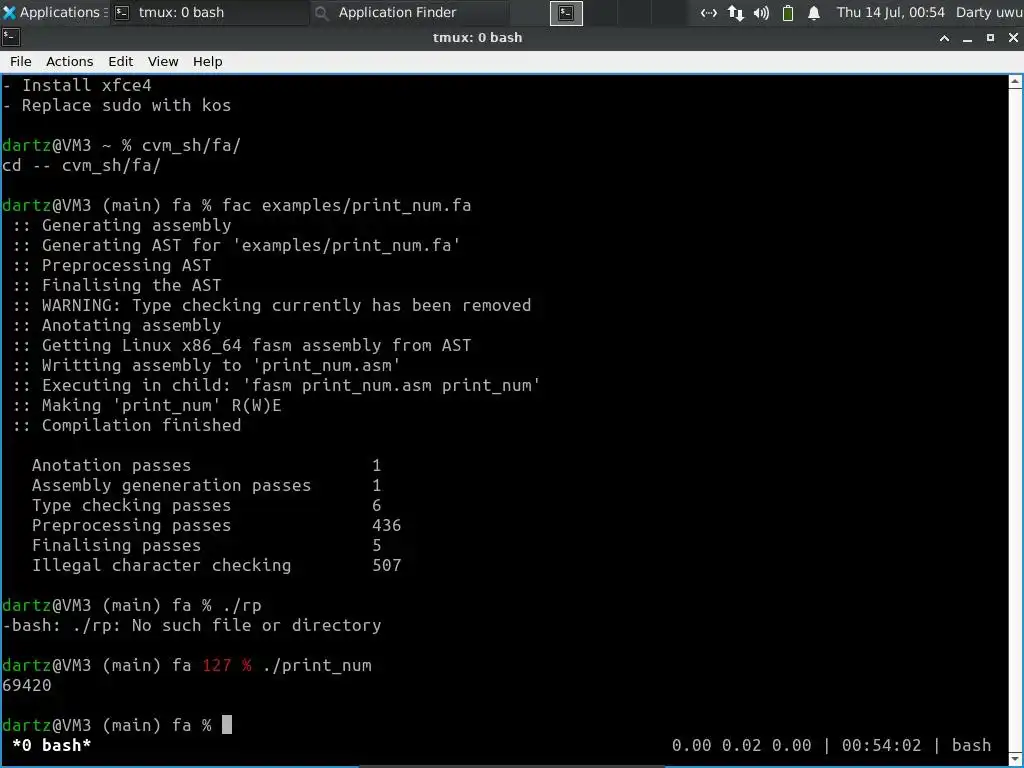
Task: Click the 'Getting Linux x86_64 fasm assembly' line
Action: pos(242,345)
